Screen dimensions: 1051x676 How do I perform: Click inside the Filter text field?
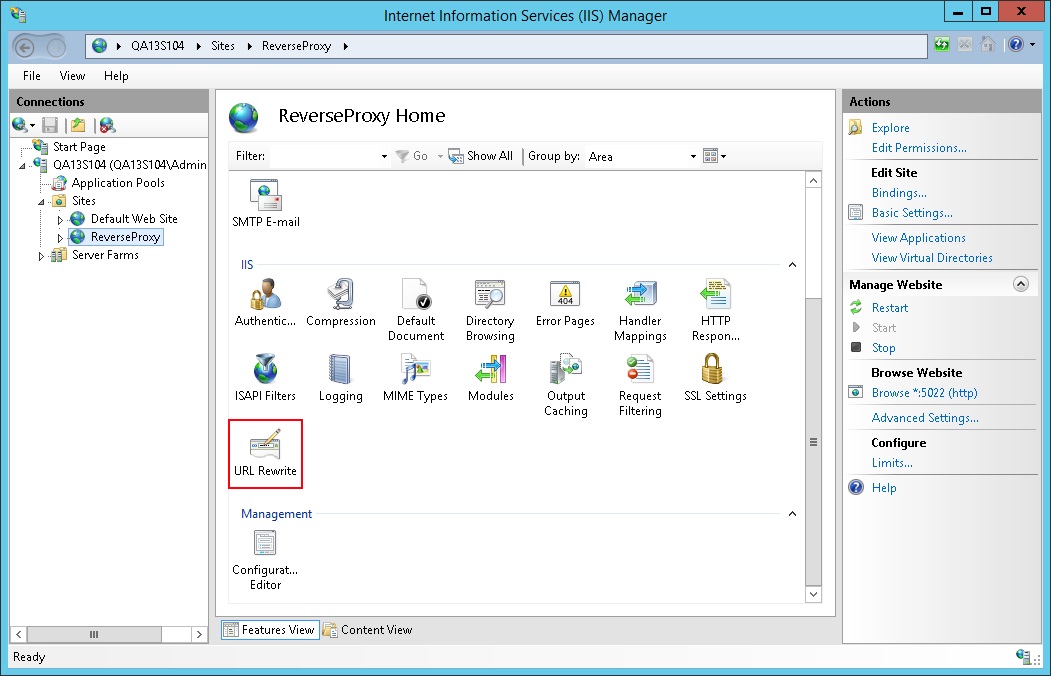click(x=324, y=157)
